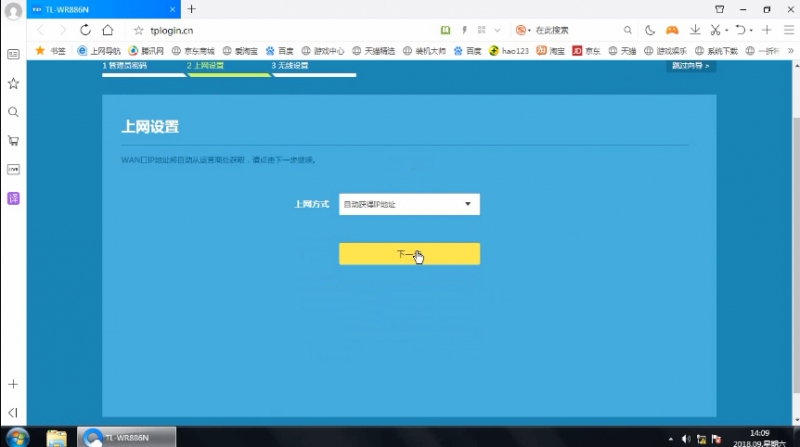Open the browser hamburger menu
The image size is (800, 447).
point(789,30)
